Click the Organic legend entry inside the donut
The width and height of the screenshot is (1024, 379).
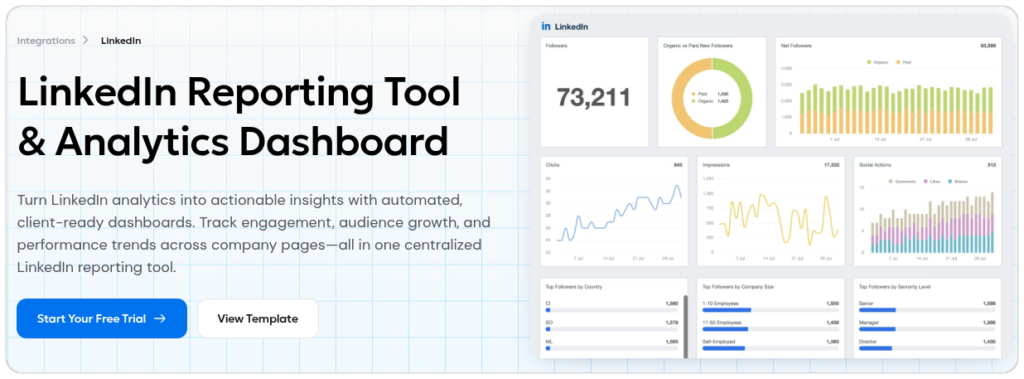pyautogui.click(x=711, y=102)
